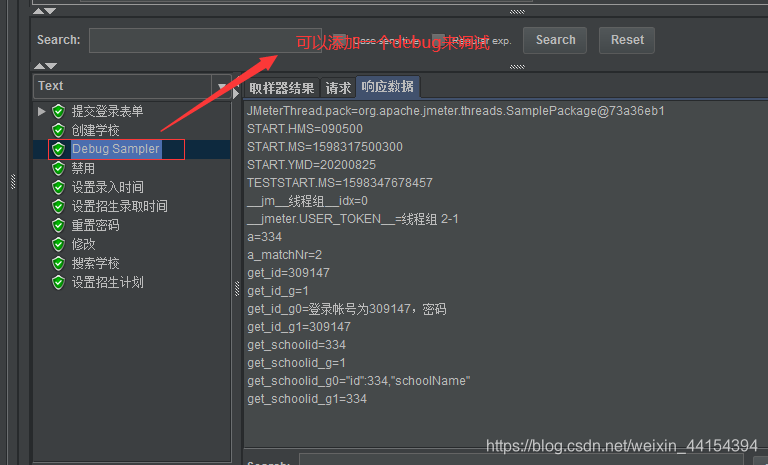Click the START.MS=1598317500300 line
Viewport: 768px width, 465px height.
pyautogui.click(x=325, y=147)
